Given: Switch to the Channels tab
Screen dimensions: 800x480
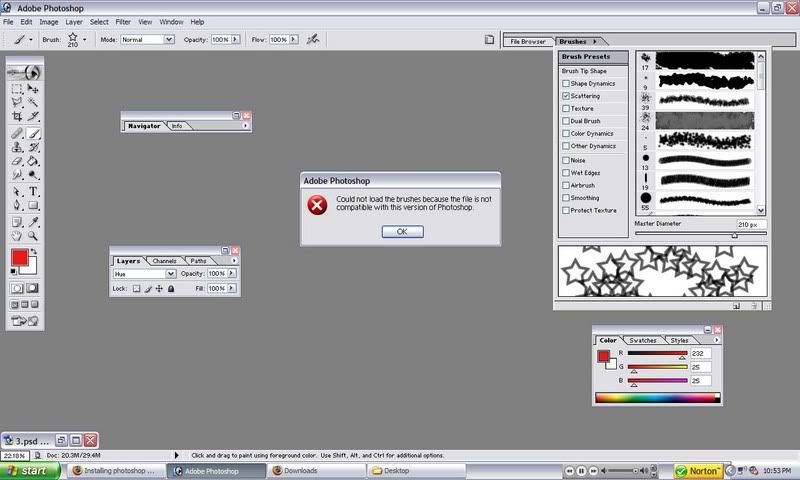Looking at the screenshot, I should point(164,261).
